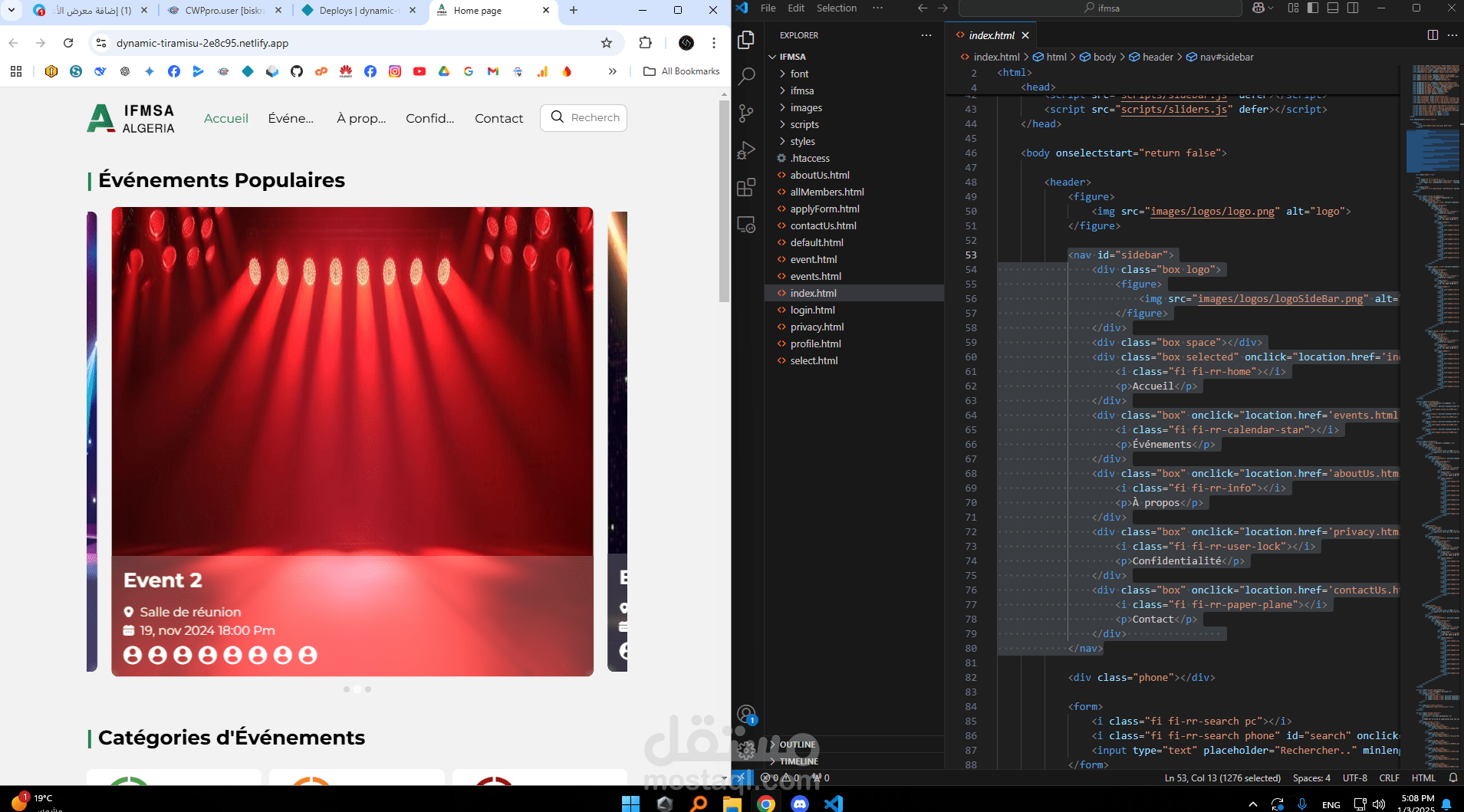Open Remote Explorer in the activity bar
Image resolution: width=1464 pixels, height=812 pixels.
[746, 225]
